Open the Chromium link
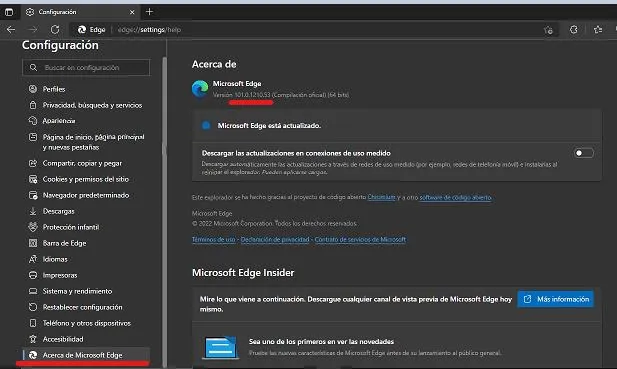Viewport: 617px width, 369px height. click(381, 197)
